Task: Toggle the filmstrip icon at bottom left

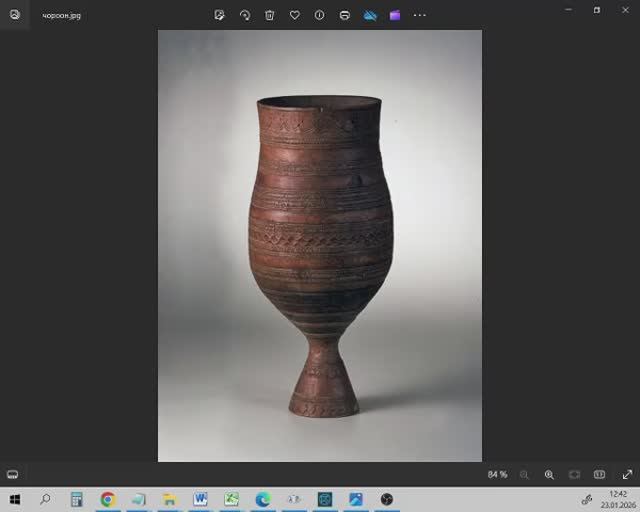Action: point(13,474)
